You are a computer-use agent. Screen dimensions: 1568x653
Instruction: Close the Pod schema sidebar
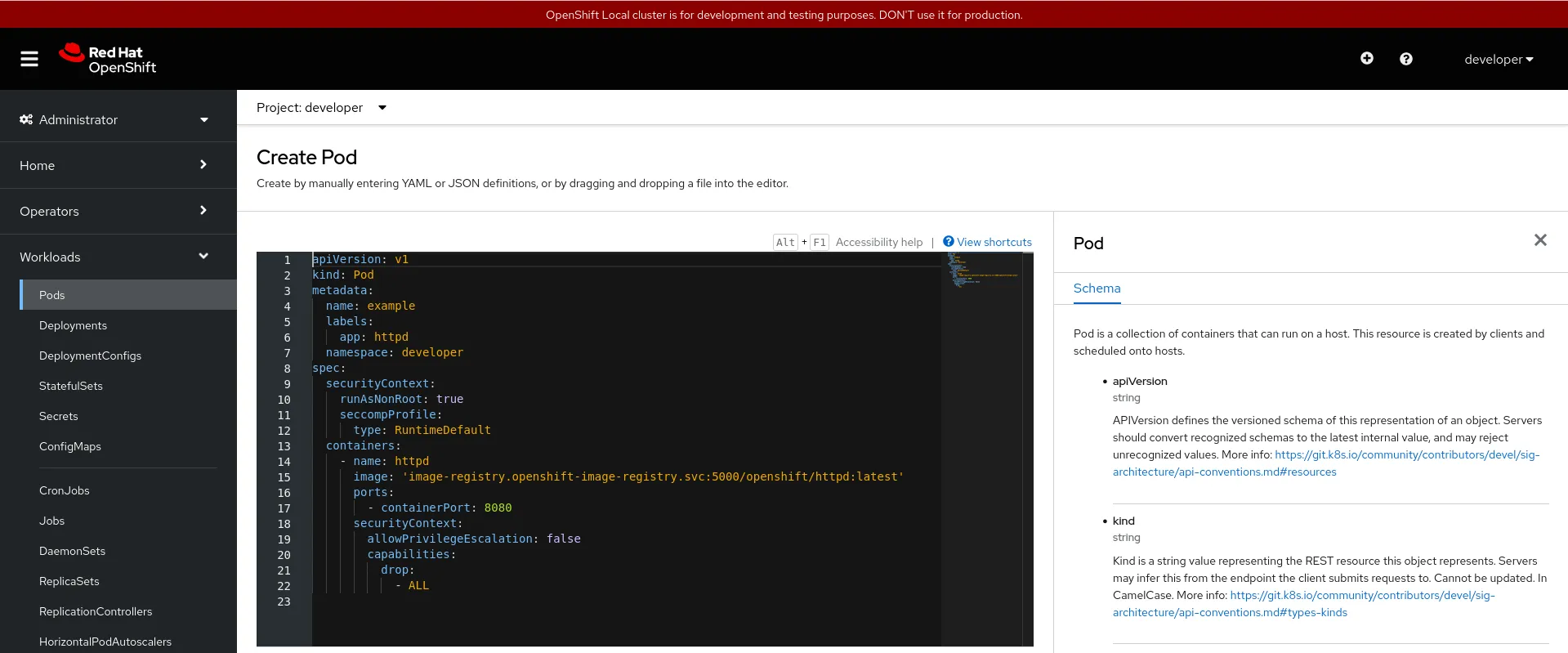pyautogui.click(x=1539, y=240)
